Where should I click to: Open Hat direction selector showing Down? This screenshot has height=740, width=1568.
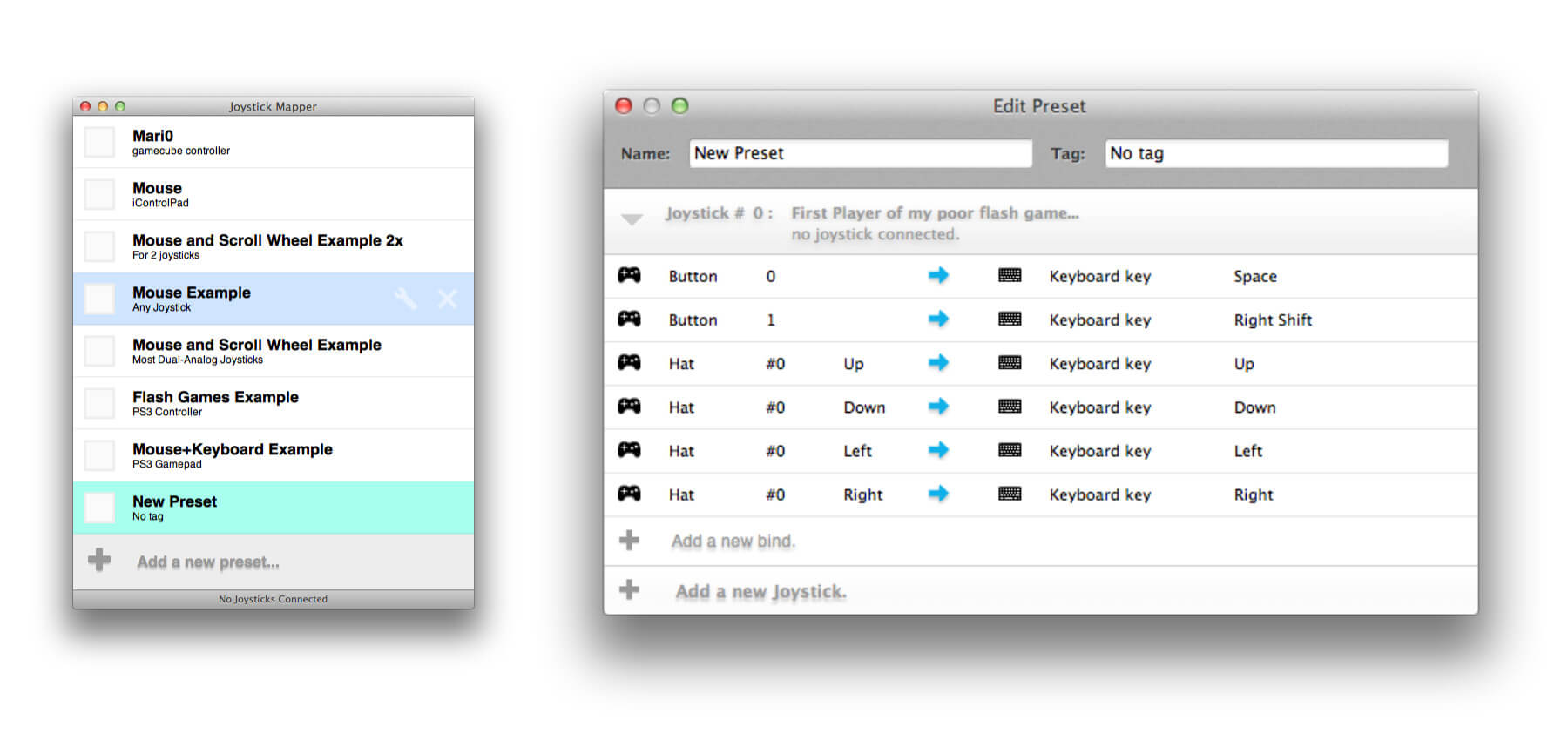coord(863,407)
